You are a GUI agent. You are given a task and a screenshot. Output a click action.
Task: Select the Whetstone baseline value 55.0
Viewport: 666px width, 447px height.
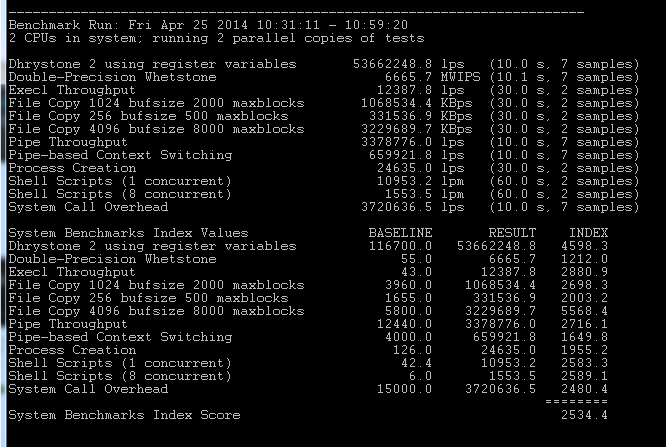(416, 259)
